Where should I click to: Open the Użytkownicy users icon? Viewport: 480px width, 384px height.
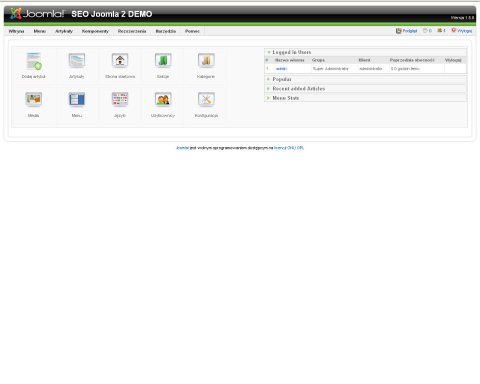click(163, 99)
